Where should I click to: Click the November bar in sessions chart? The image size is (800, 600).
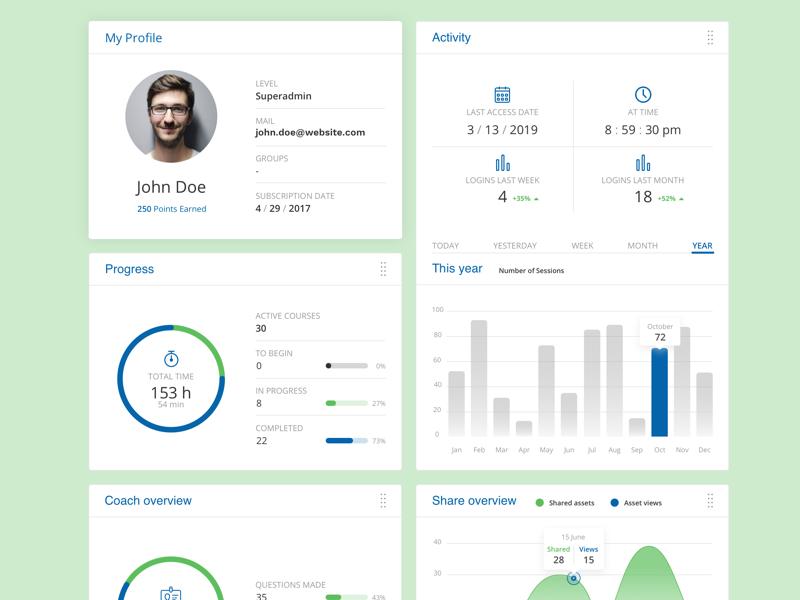click(682, 382)
